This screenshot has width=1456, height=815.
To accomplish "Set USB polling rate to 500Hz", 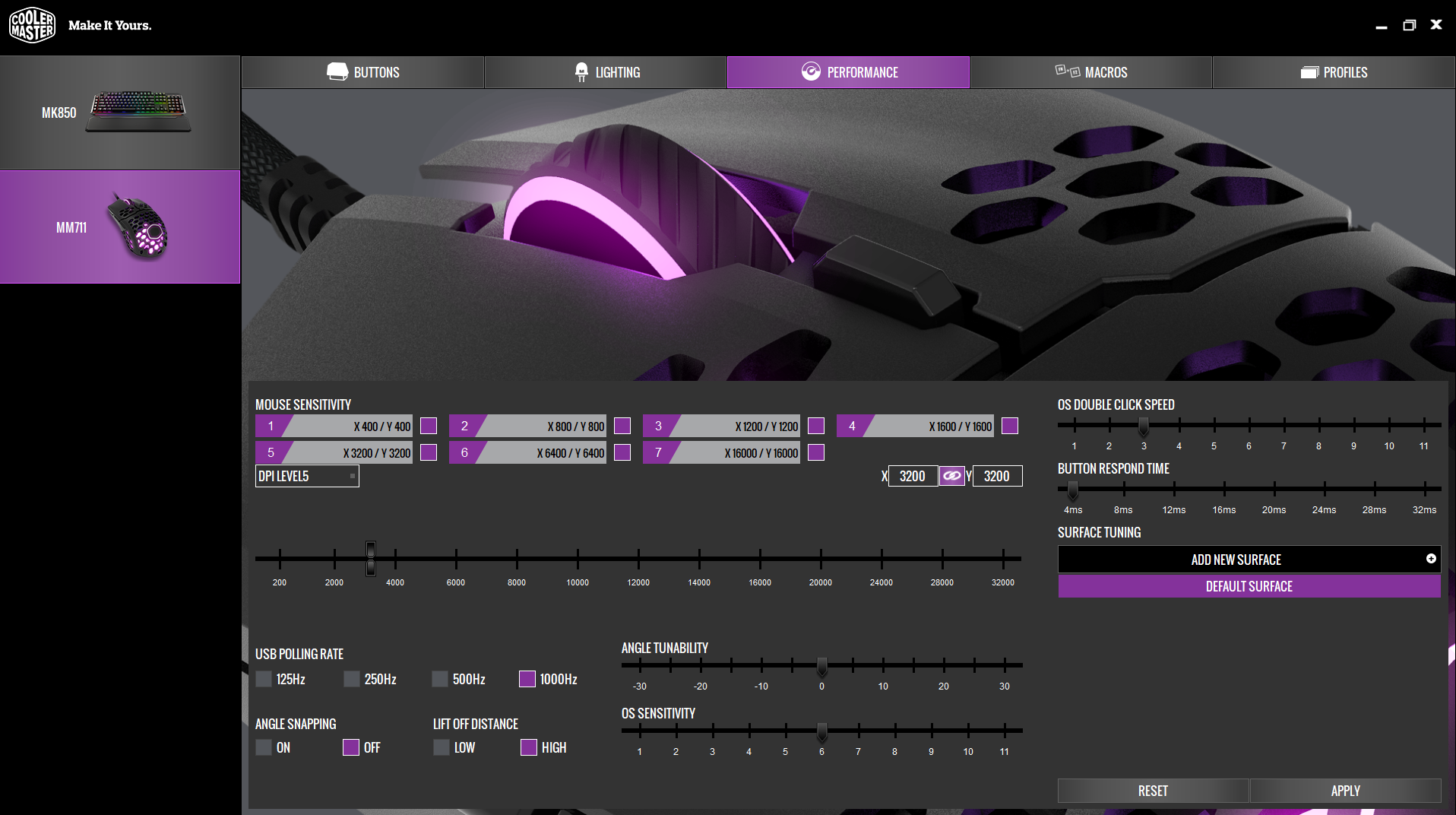I will [x=440, y=679].
